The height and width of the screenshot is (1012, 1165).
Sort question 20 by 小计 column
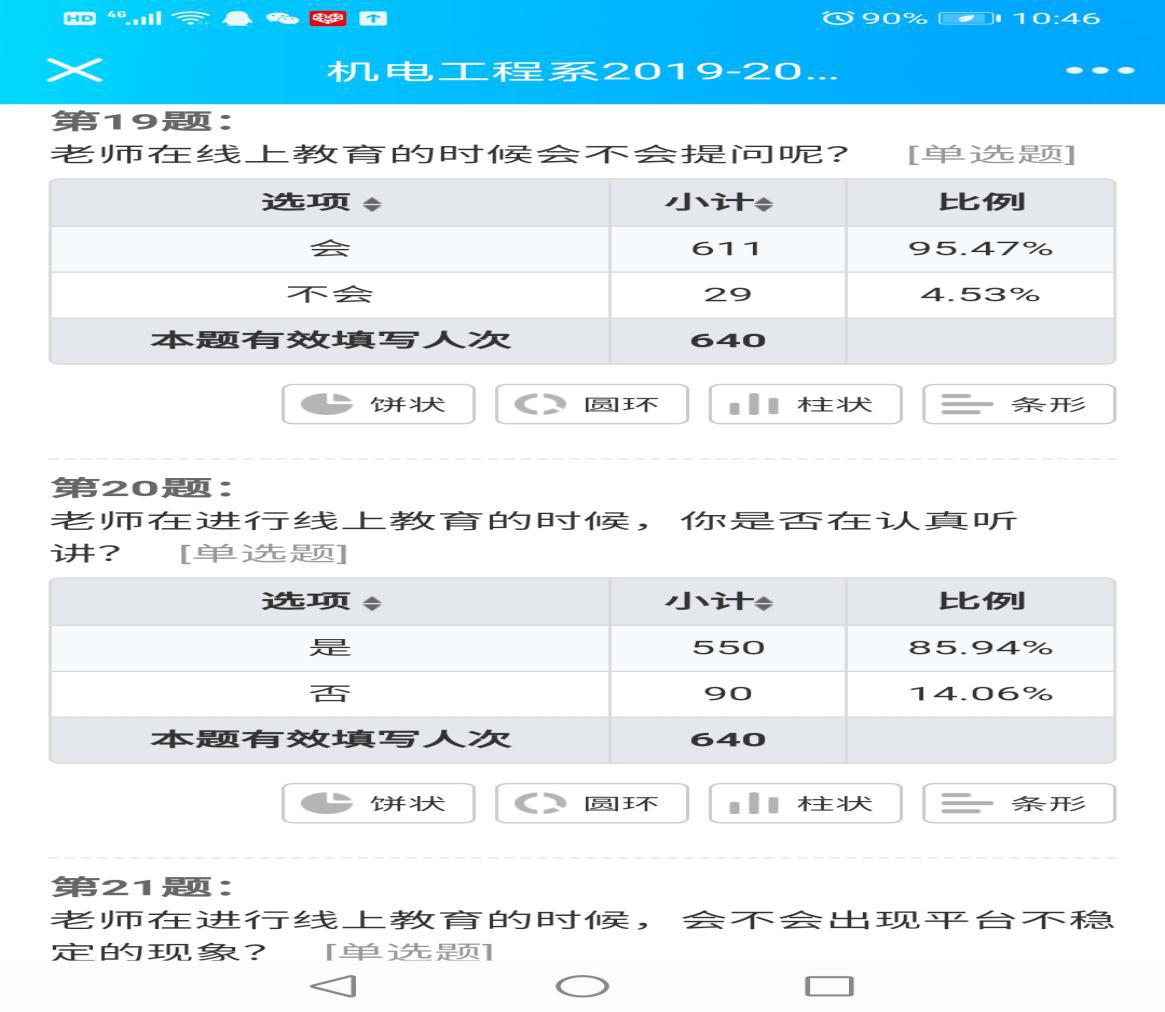[x=727, y=601]
